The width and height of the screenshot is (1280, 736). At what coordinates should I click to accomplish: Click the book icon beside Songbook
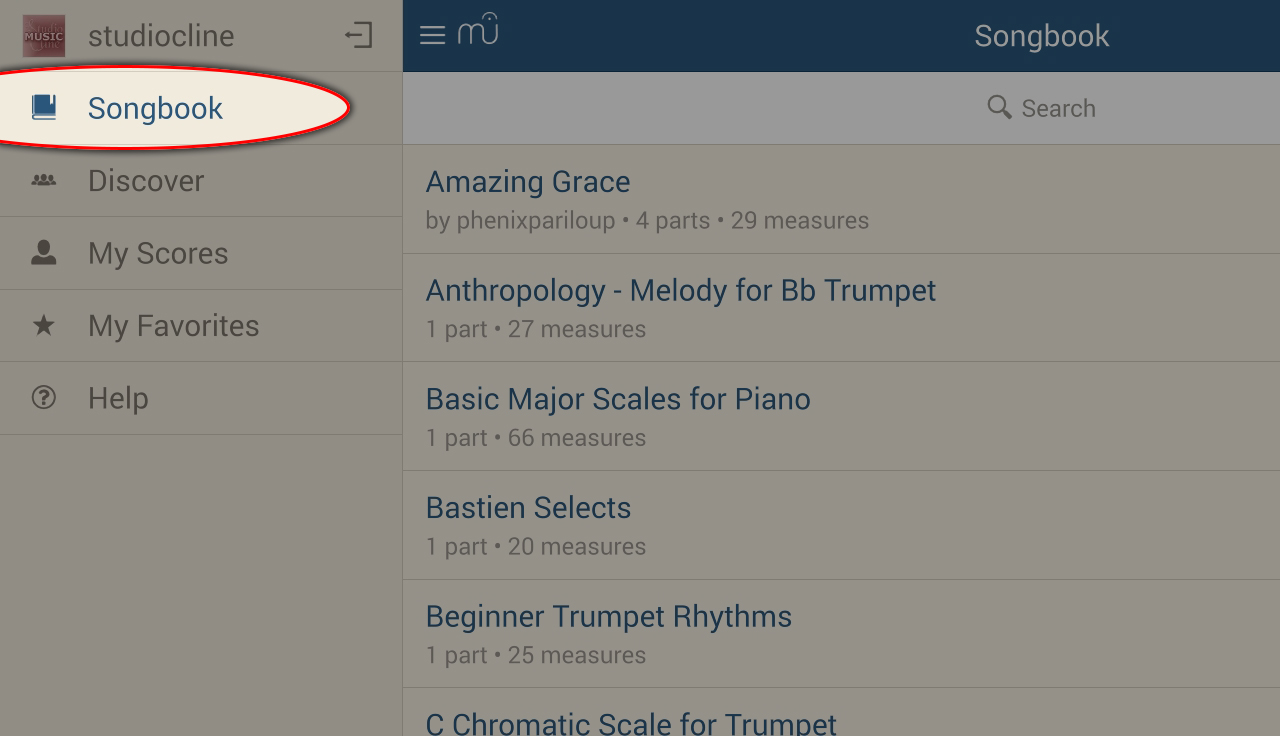(x=43, y=107)
